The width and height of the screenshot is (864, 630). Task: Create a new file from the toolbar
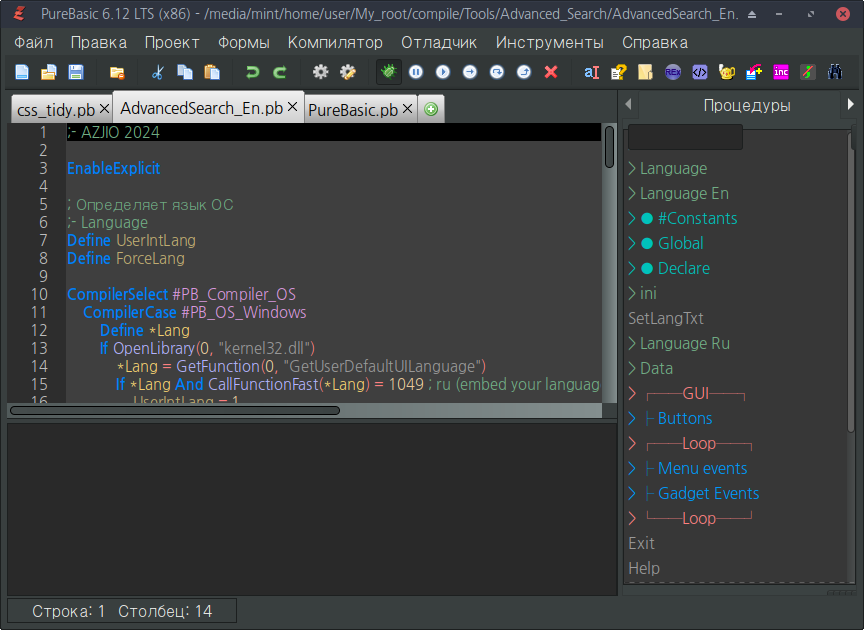(x=22, y=72)
